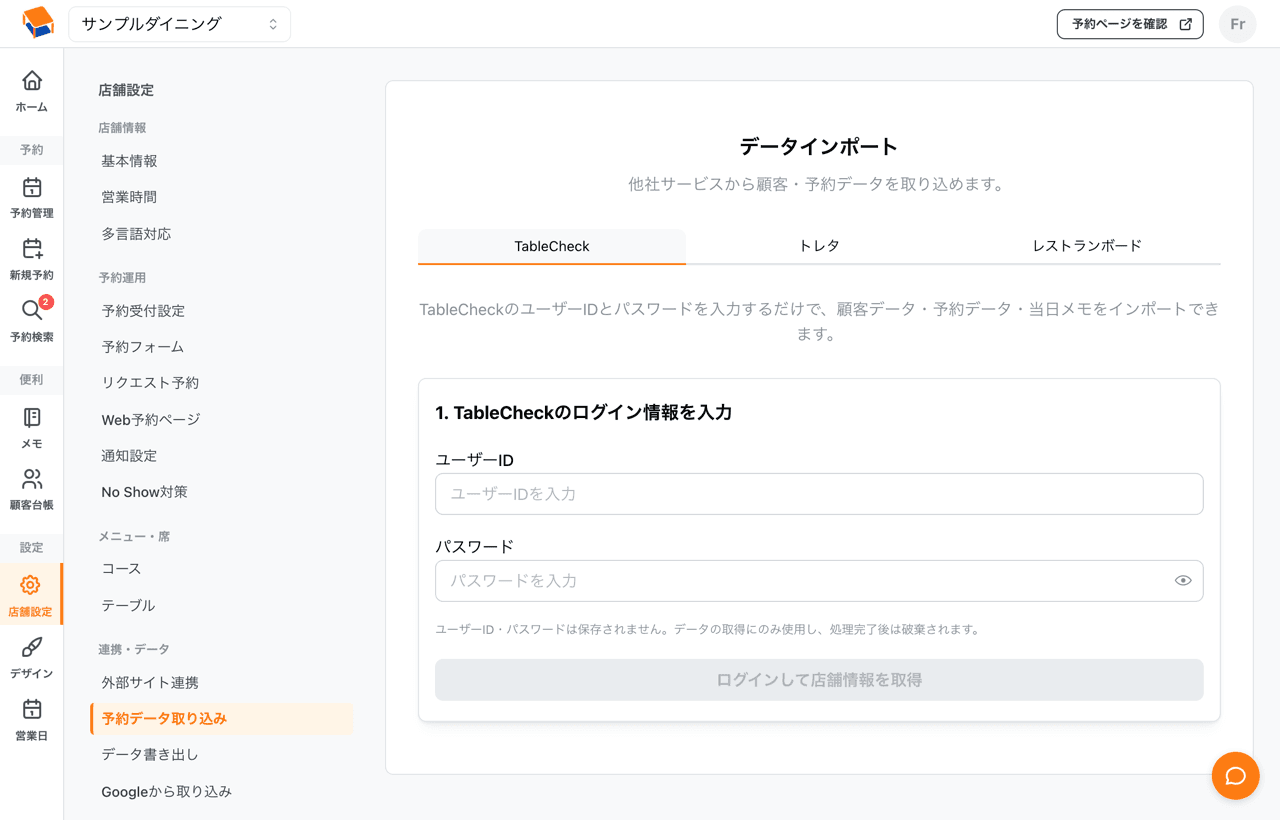Click 予約ページを確認 button

(1130, 24)
